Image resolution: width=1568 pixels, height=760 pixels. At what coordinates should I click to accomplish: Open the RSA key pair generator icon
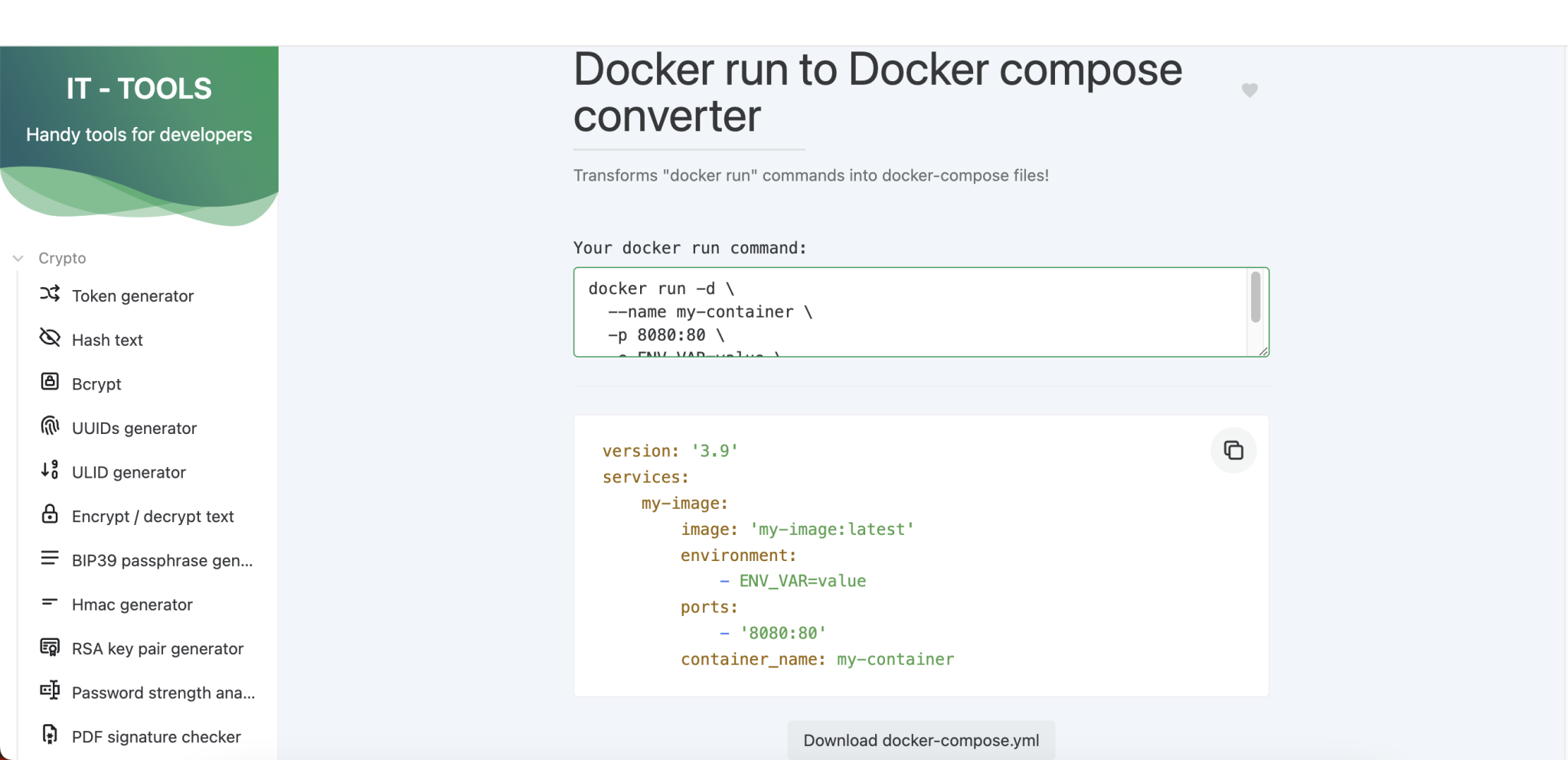49,647
